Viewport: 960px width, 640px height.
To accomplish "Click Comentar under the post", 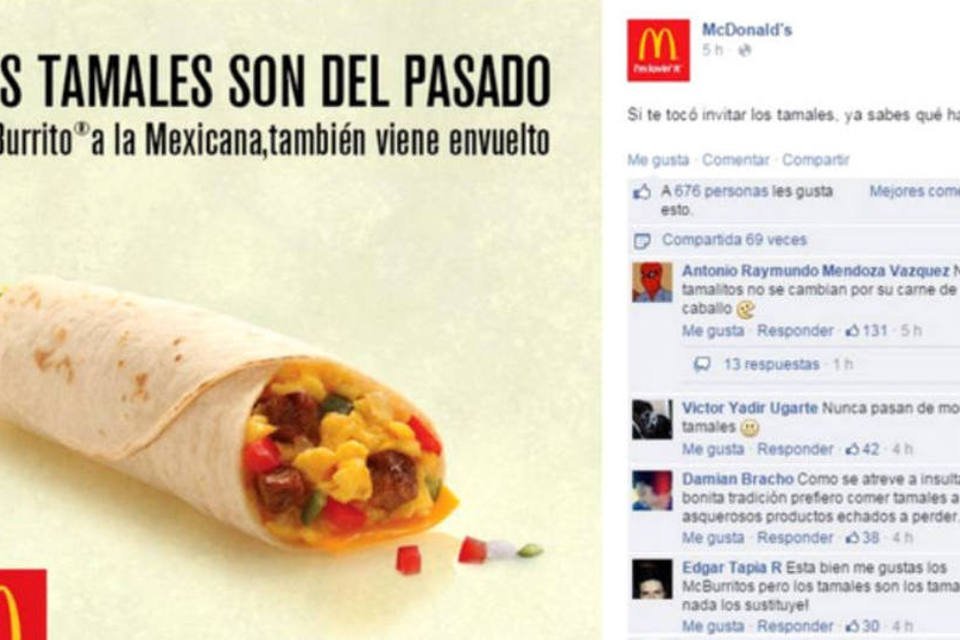I will click(735, 160).
